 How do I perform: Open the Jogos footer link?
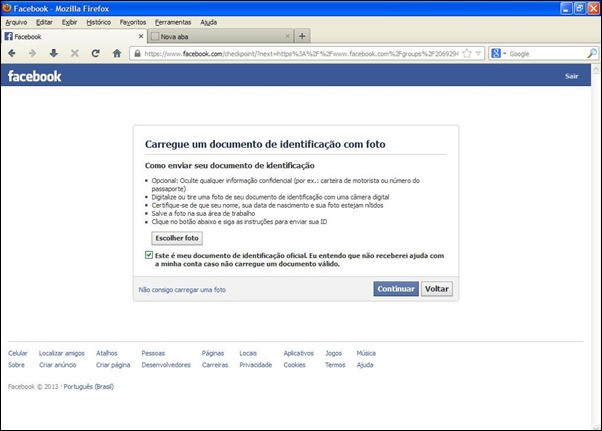pos(333,353)
